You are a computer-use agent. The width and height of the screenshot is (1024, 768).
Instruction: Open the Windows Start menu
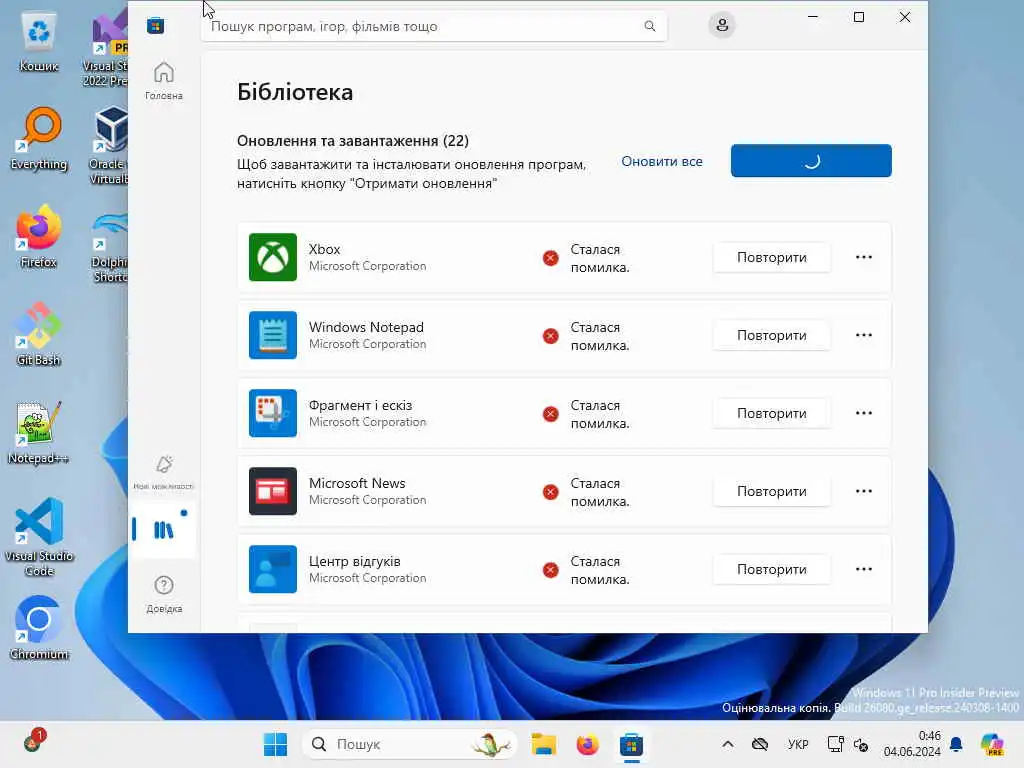pyautogui.click(x=275, y=744)
